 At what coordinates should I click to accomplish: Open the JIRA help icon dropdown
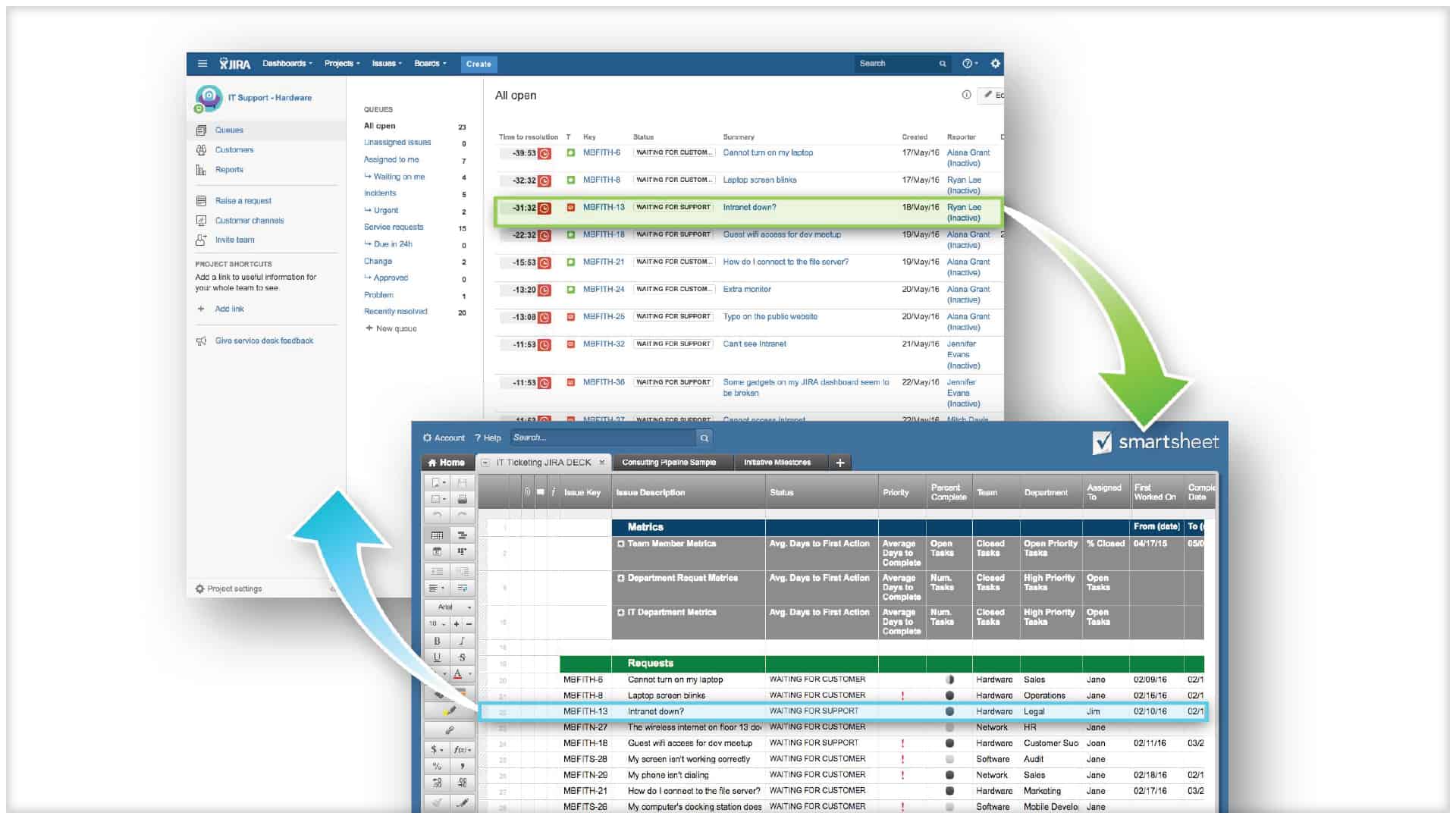969,64
